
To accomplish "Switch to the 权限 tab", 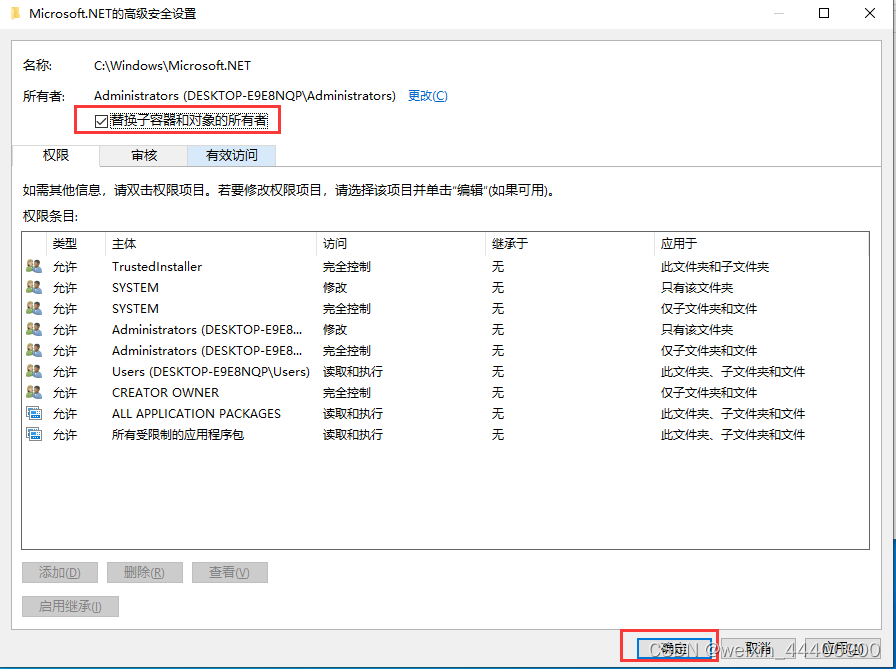I will click(x=55, y=155).
